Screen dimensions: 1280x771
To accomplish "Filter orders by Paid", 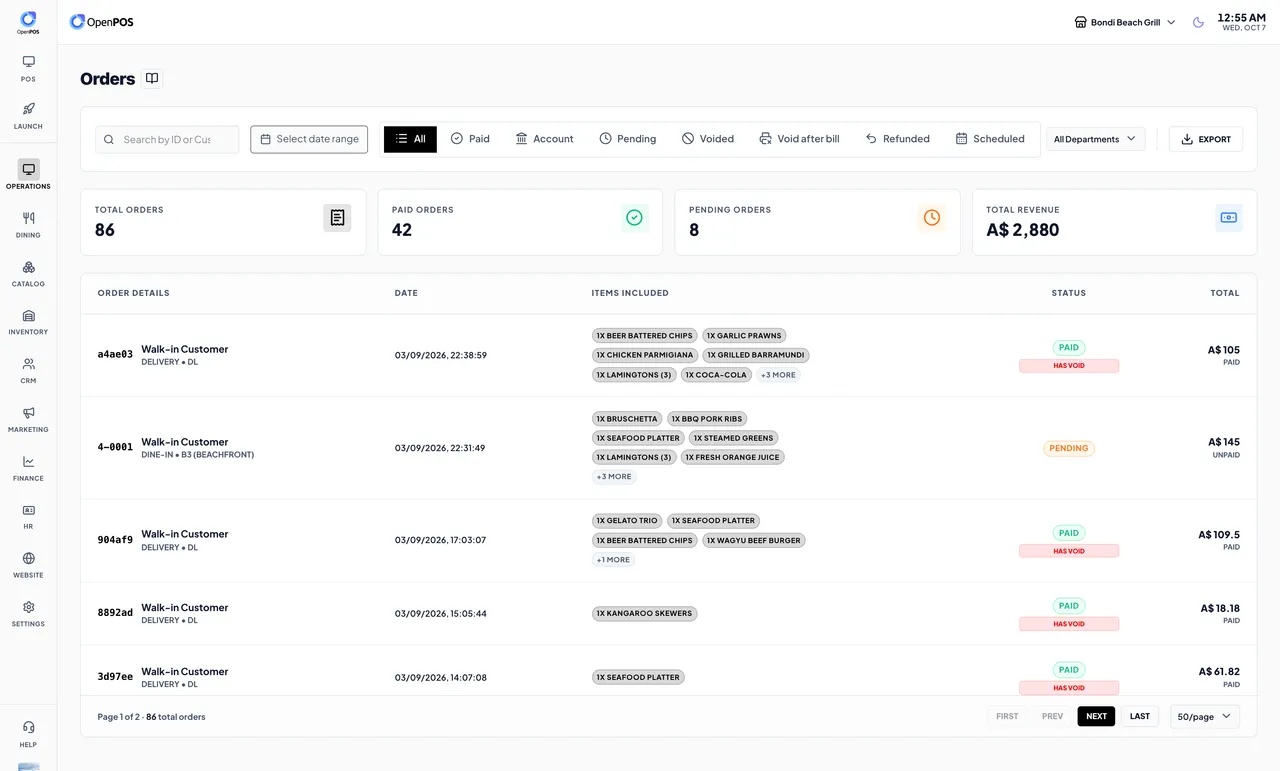I will click(x=470, y=139).
